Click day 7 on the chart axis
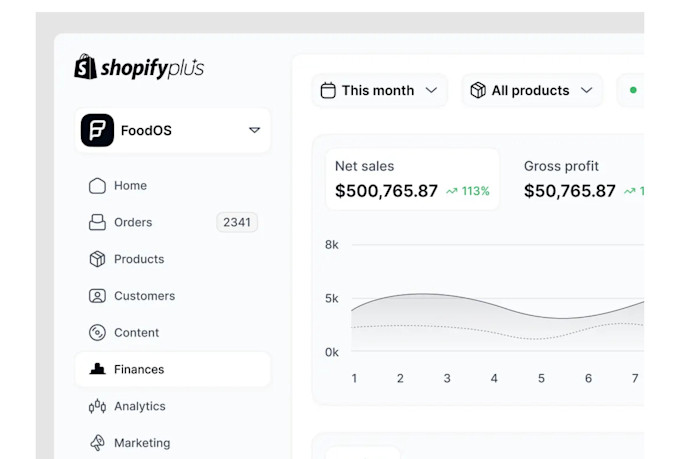The height and width of the screenshot is (459, 680). pos(635,378)
